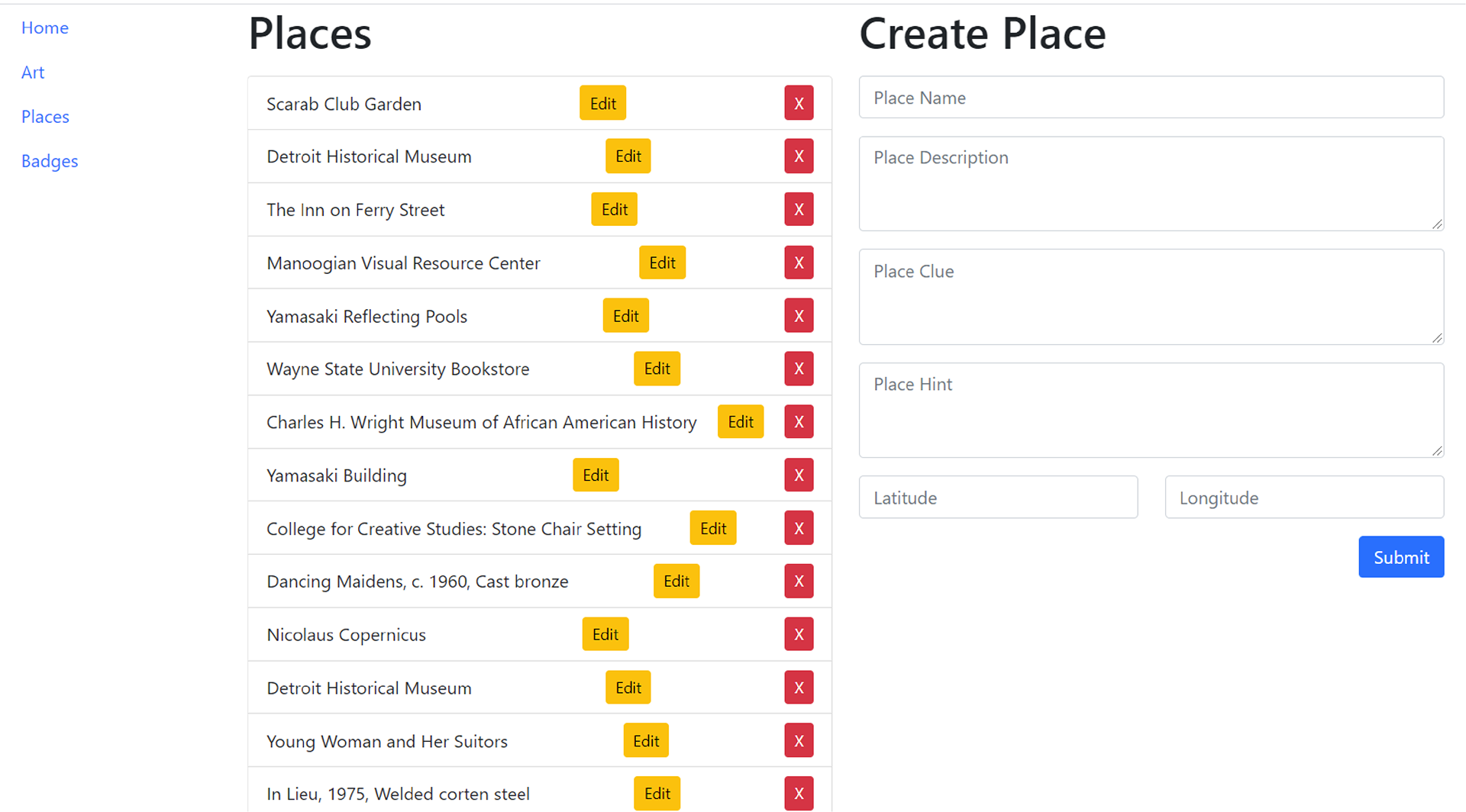
Task: Remove Yamasaki Reflecting Pools from list
Action: (799, 315)
